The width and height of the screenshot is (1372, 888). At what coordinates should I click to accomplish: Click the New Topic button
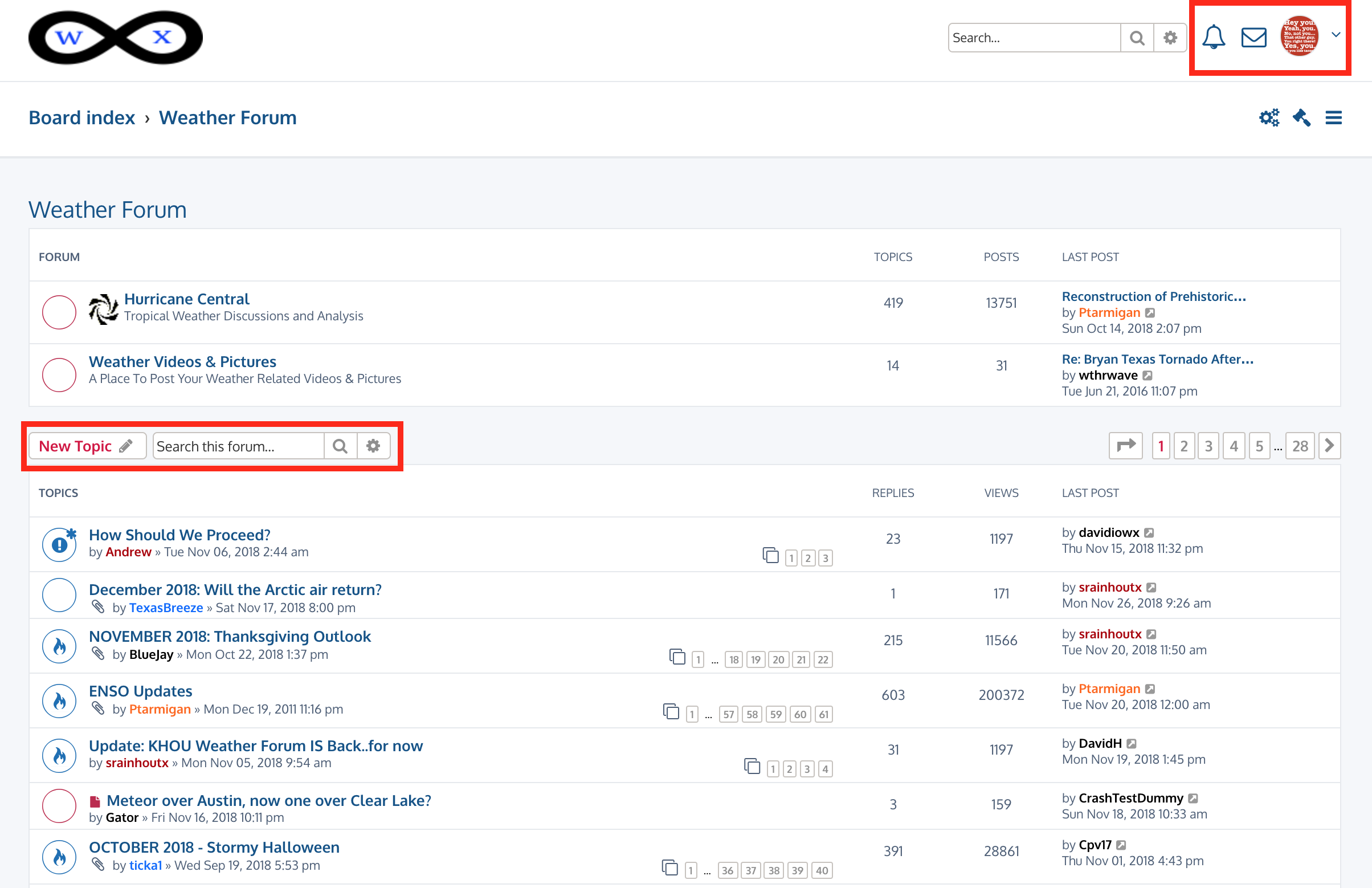[87, 446]
